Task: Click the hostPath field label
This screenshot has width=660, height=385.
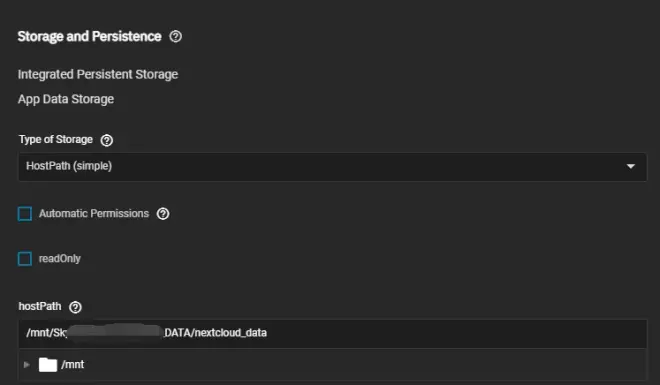Action: [x=40, y=306]
